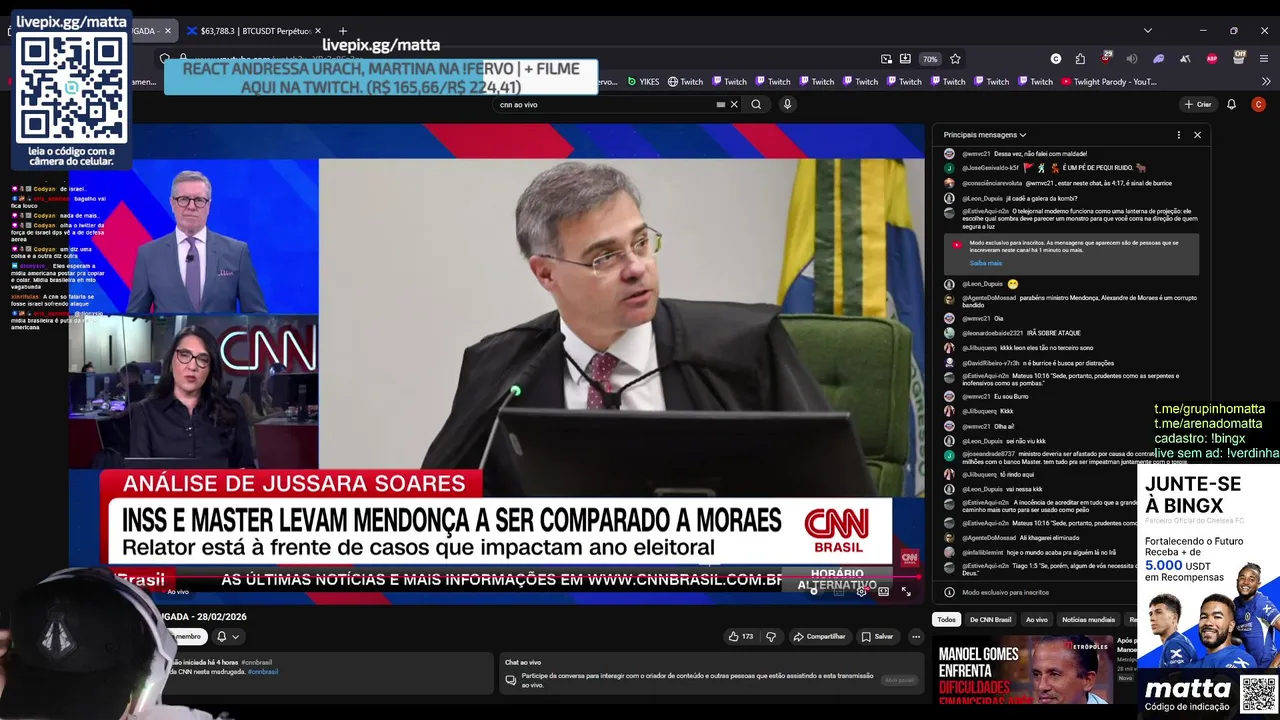The width and height of the screenshot is (1280, 720).
Task: Switch to theater mode
Action: (x=883, y=592)
